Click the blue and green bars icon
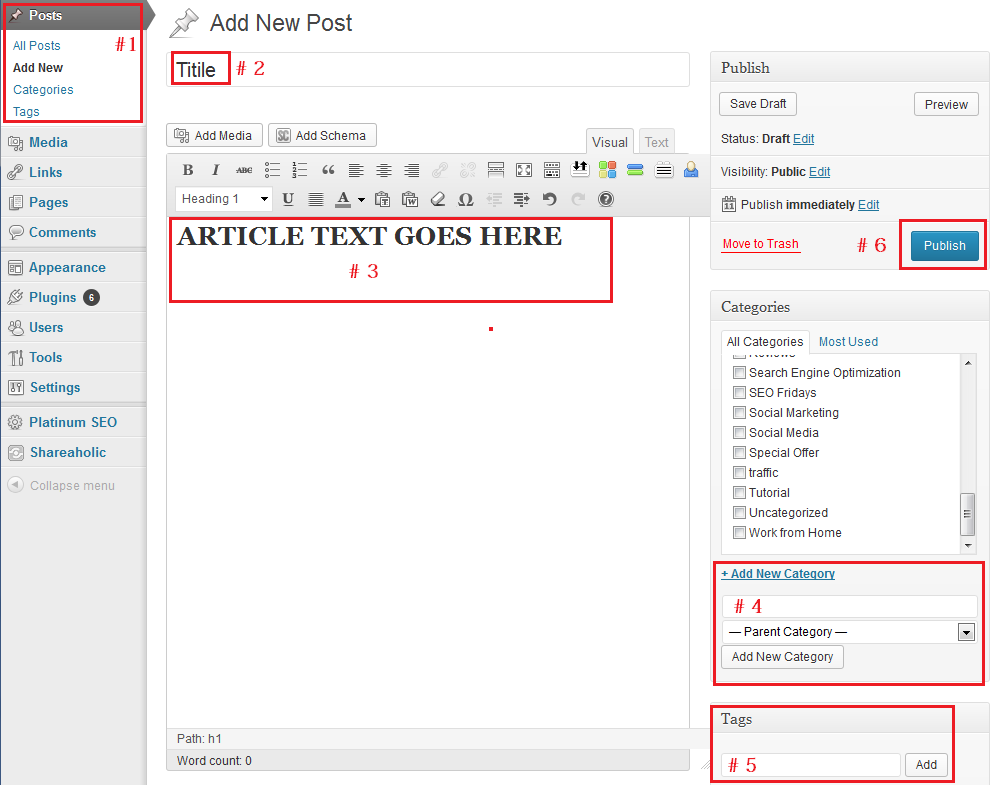The height and width of the screenshot is (785, 990). (635, 170)
